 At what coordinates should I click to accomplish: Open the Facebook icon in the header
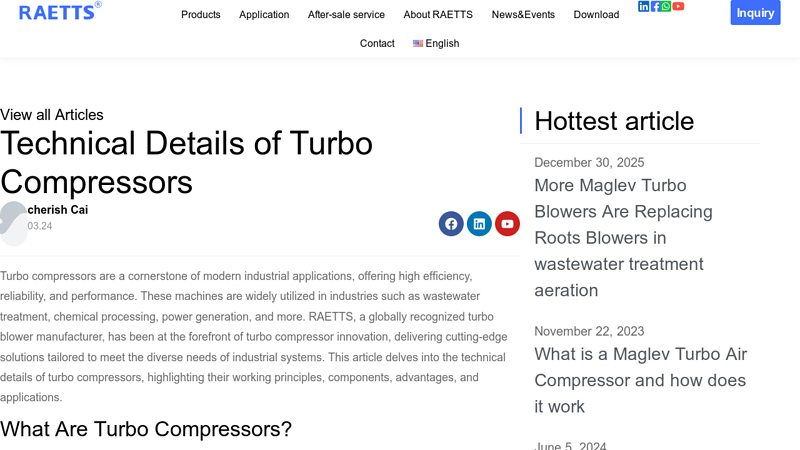(655, 6)
